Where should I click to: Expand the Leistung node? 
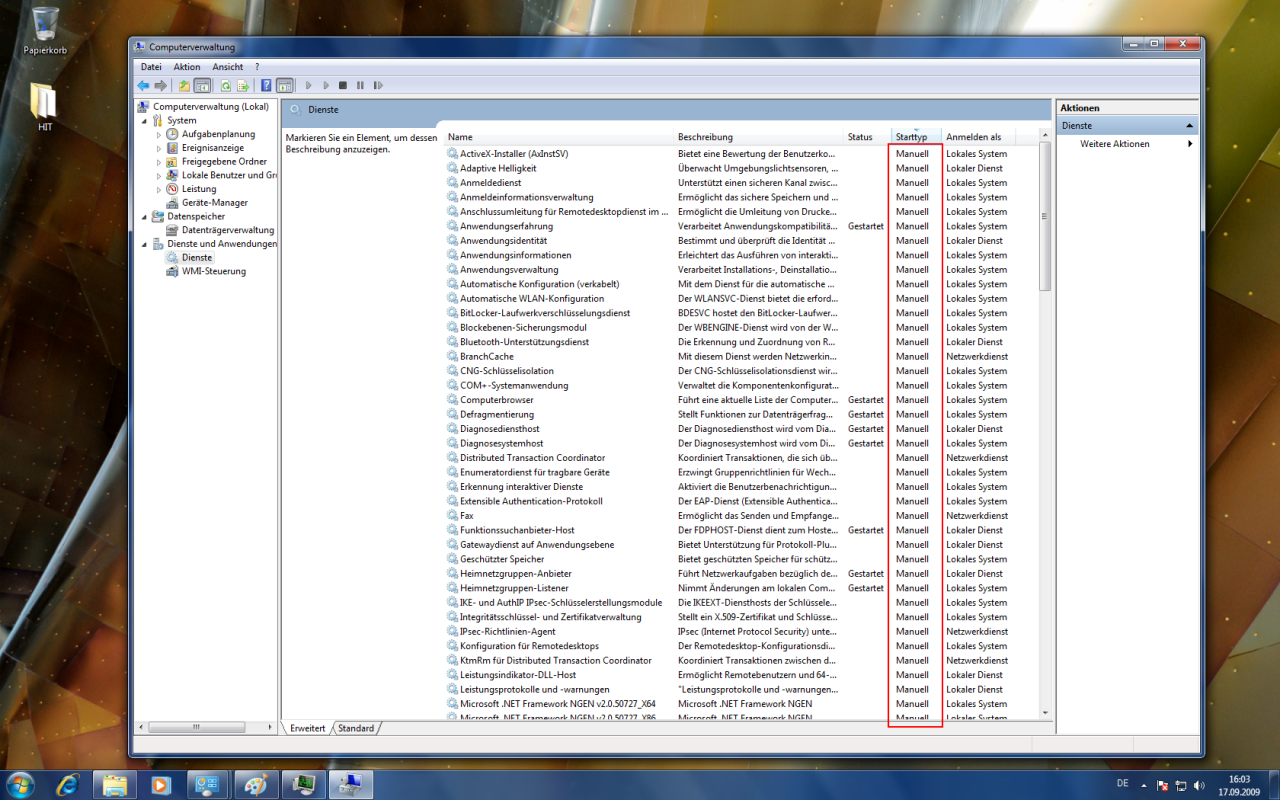158,189
